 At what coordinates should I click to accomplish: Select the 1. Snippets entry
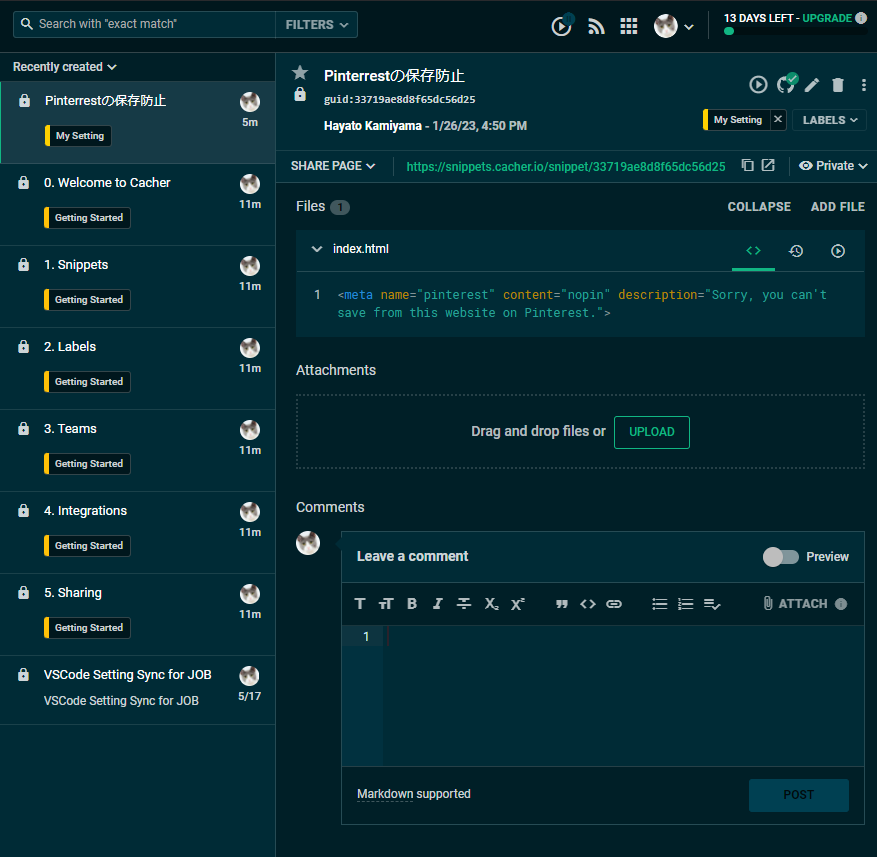pyautogui.click(x=138, y=286)
